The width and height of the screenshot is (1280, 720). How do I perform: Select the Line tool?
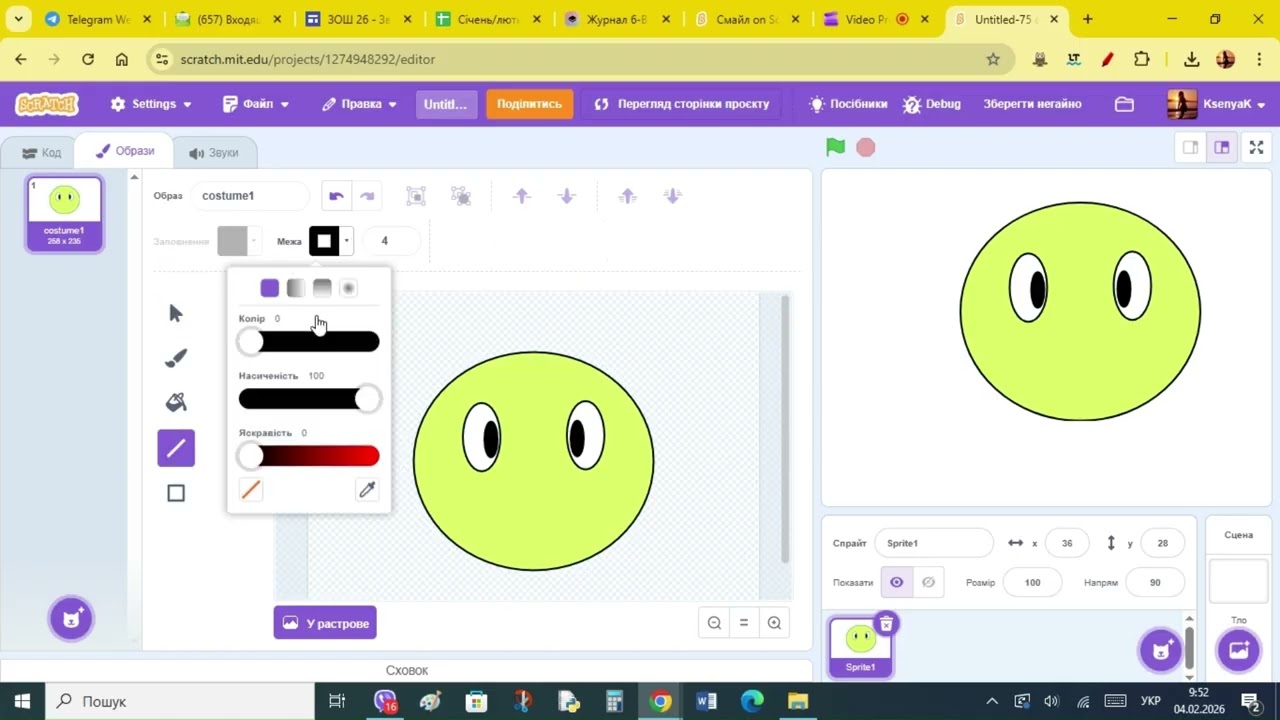click(176, 448)
